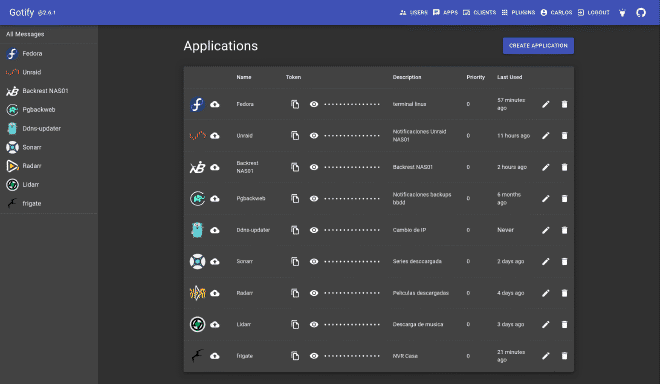This screenshot has width=660, height=384.
Task: Edit the Lidarr application entry
Action: point(546,324)
